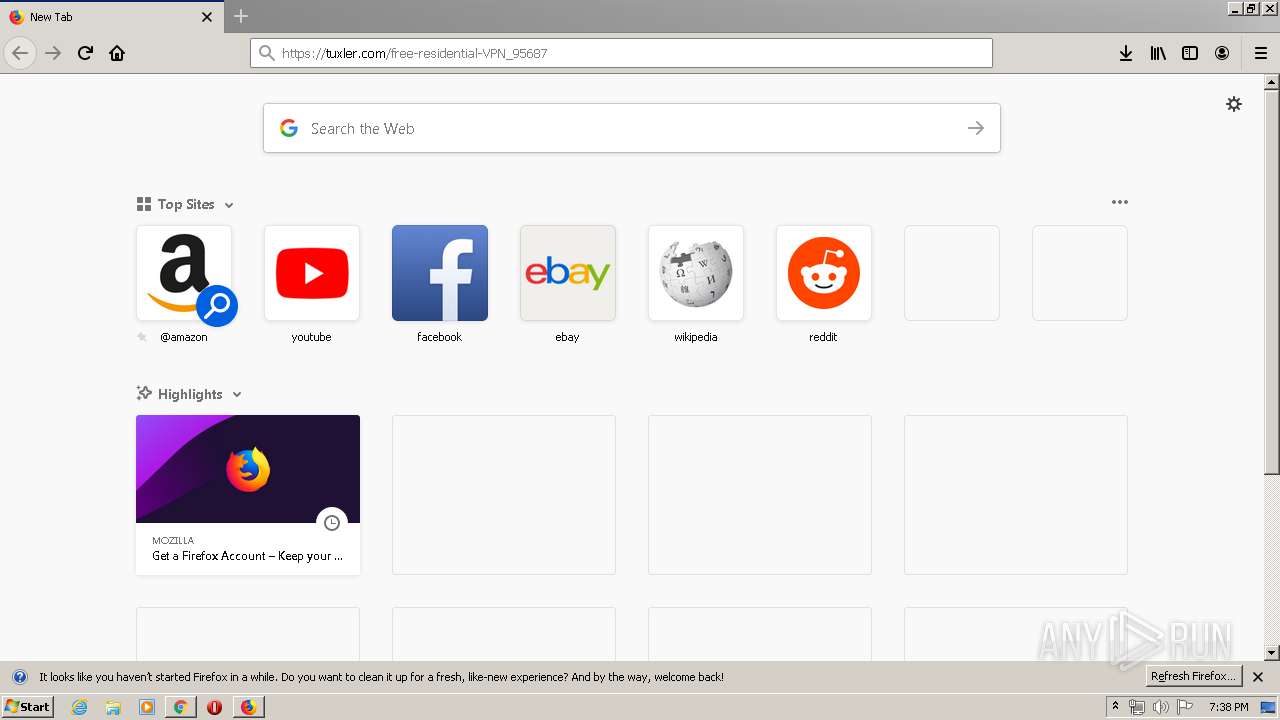The width and height of the screenshot is (1280, 720).
Task: Open the Top Sites three-dot menu
Action: coord(1120,202)
